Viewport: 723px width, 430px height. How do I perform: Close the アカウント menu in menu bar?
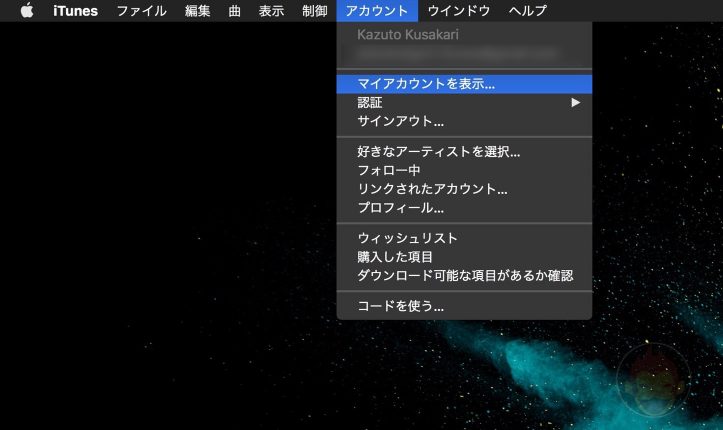[377, 10]
